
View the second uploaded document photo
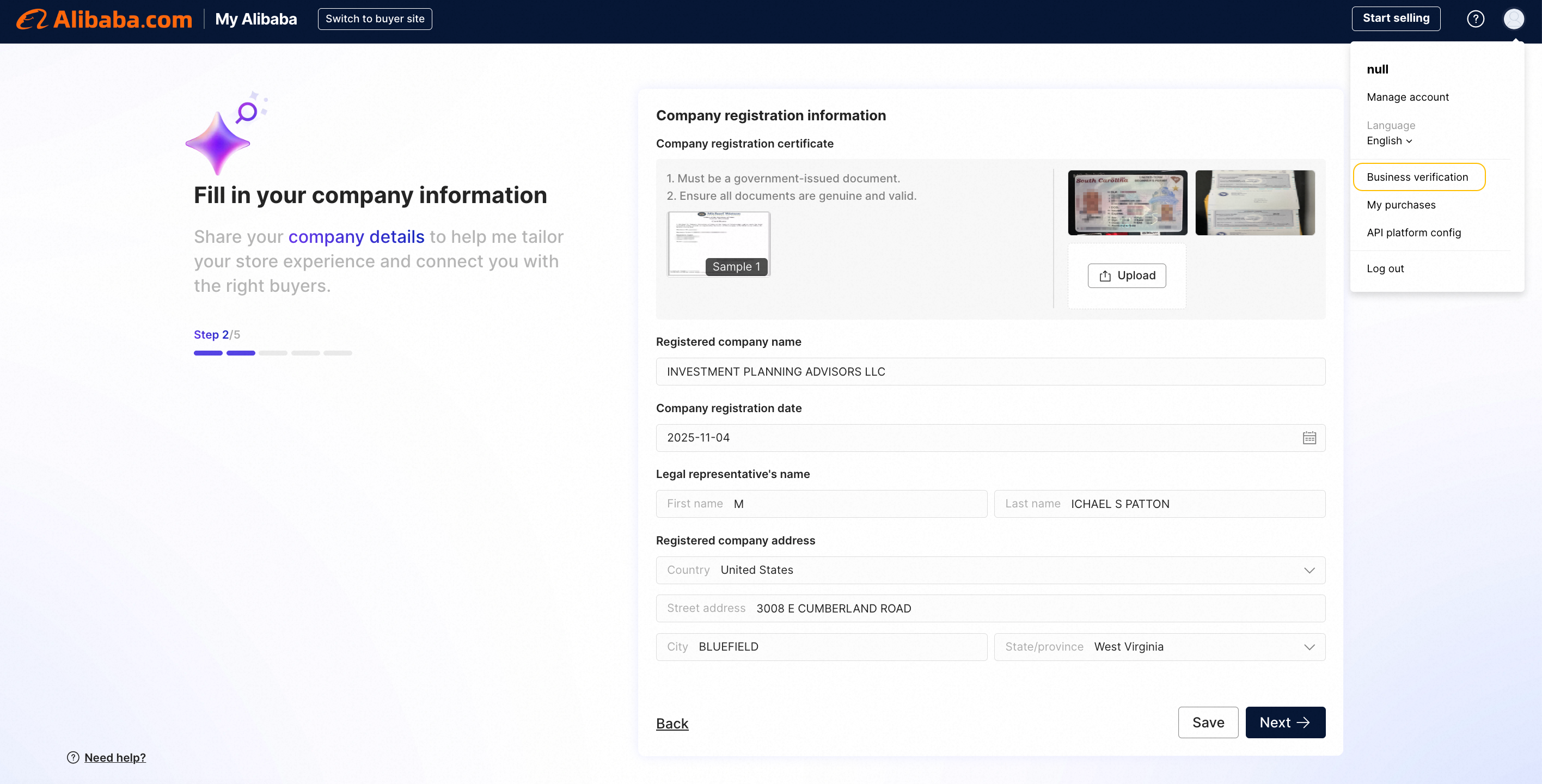pos(1255,203)
